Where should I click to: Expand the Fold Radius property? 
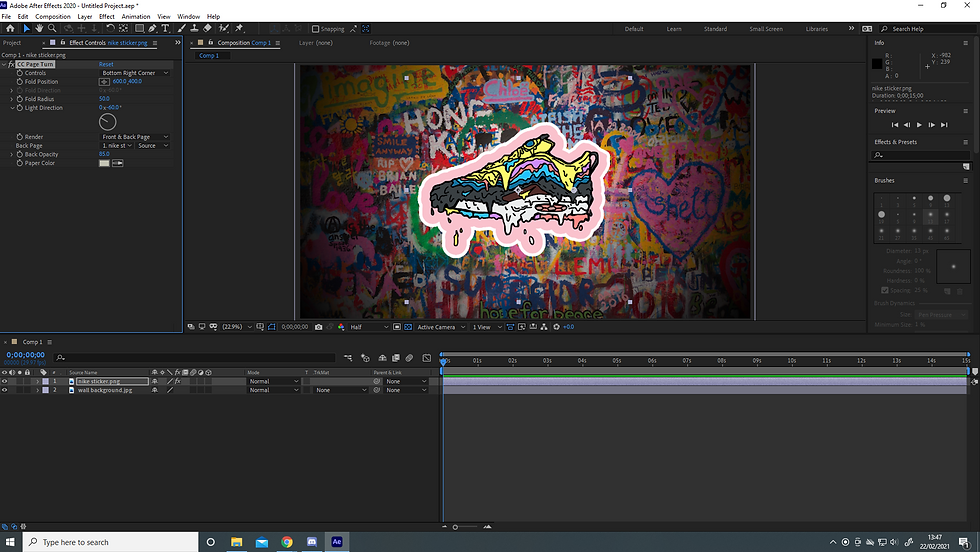click(11, 99)
